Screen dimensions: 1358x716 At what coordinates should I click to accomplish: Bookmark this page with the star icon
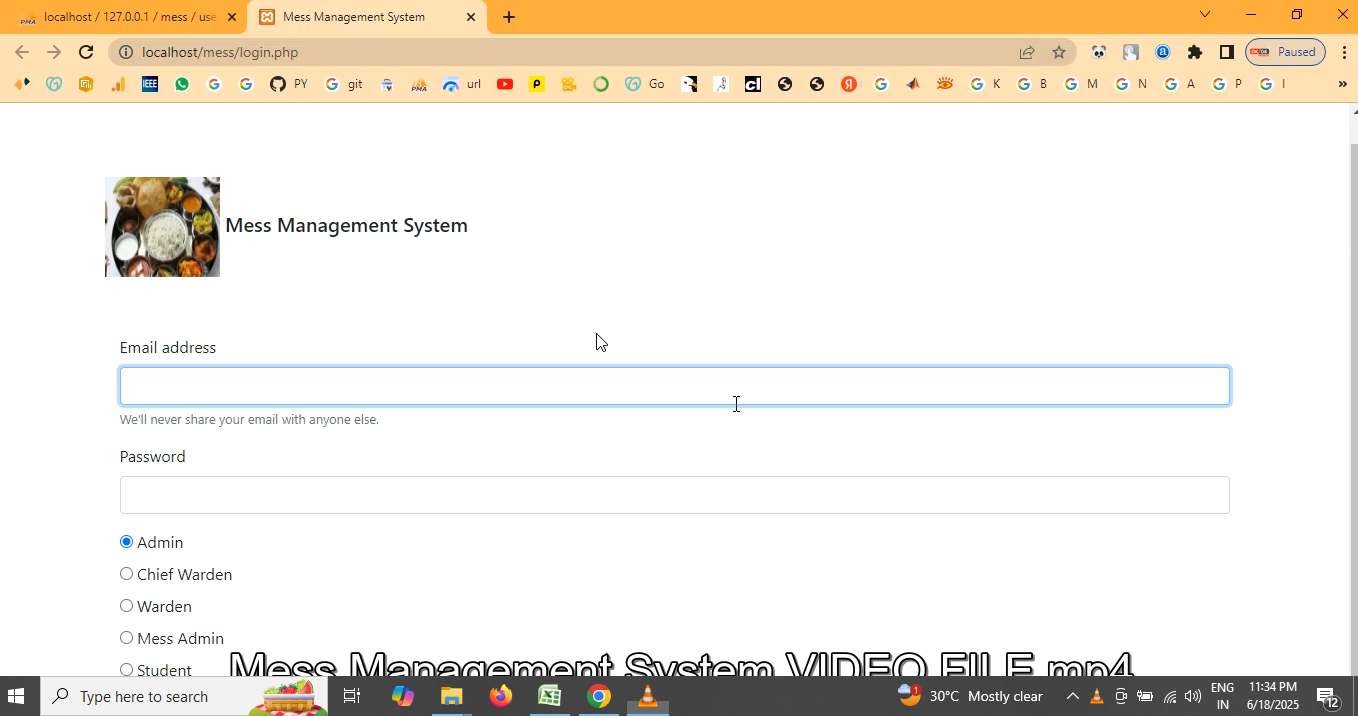(x=1059, y=52)
